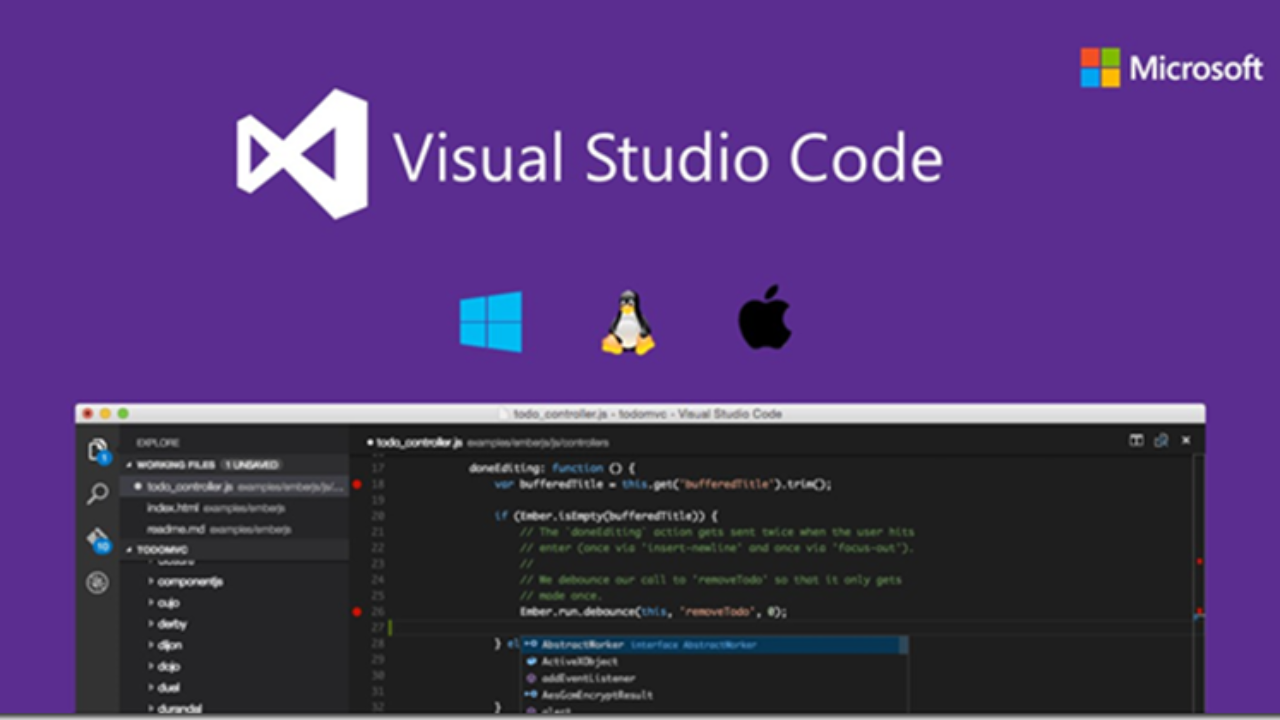
Task: Click the Apple logo in the banner
Action: [x=765, y=317]
